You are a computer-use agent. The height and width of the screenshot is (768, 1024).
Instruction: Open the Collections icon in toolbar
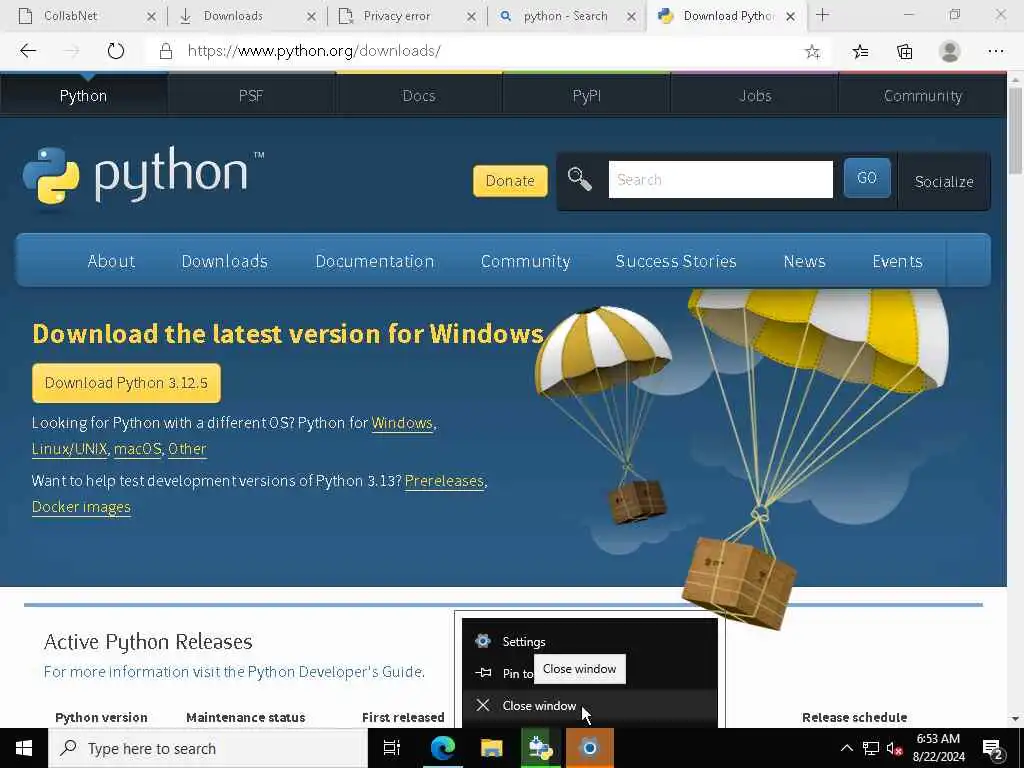[904, 52]
